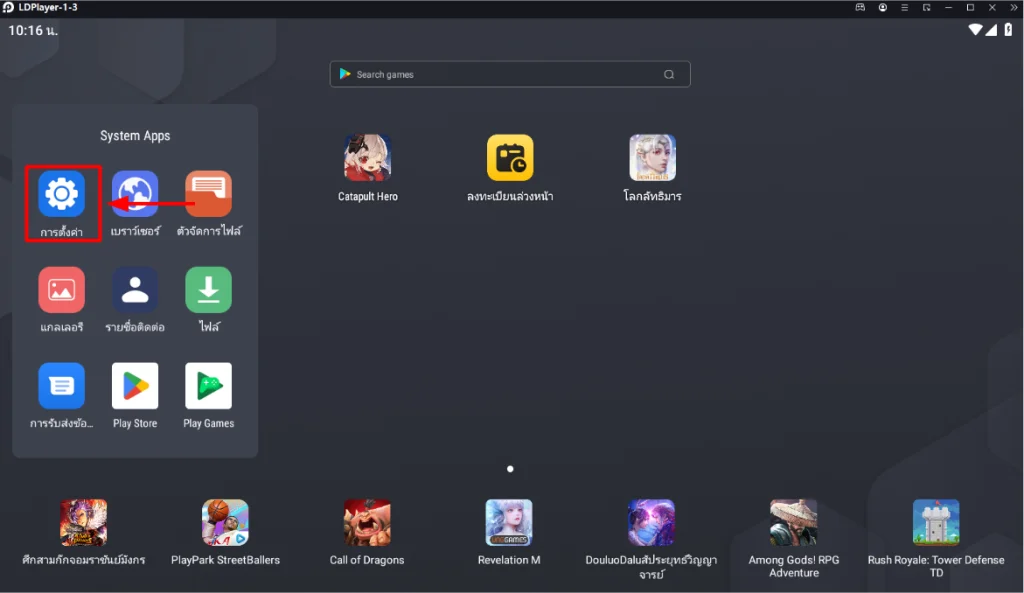Screen dimensions: 1024x593
Task: Expand the side toolbar double-chevron
Action: point(1014,7)
